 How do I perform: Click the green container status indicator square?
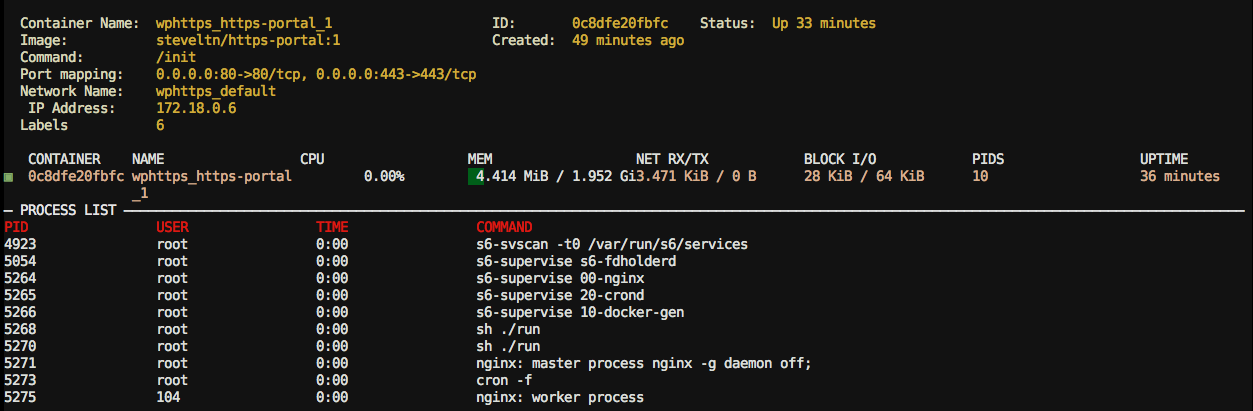pyautogui.click(x=8, y=177)
